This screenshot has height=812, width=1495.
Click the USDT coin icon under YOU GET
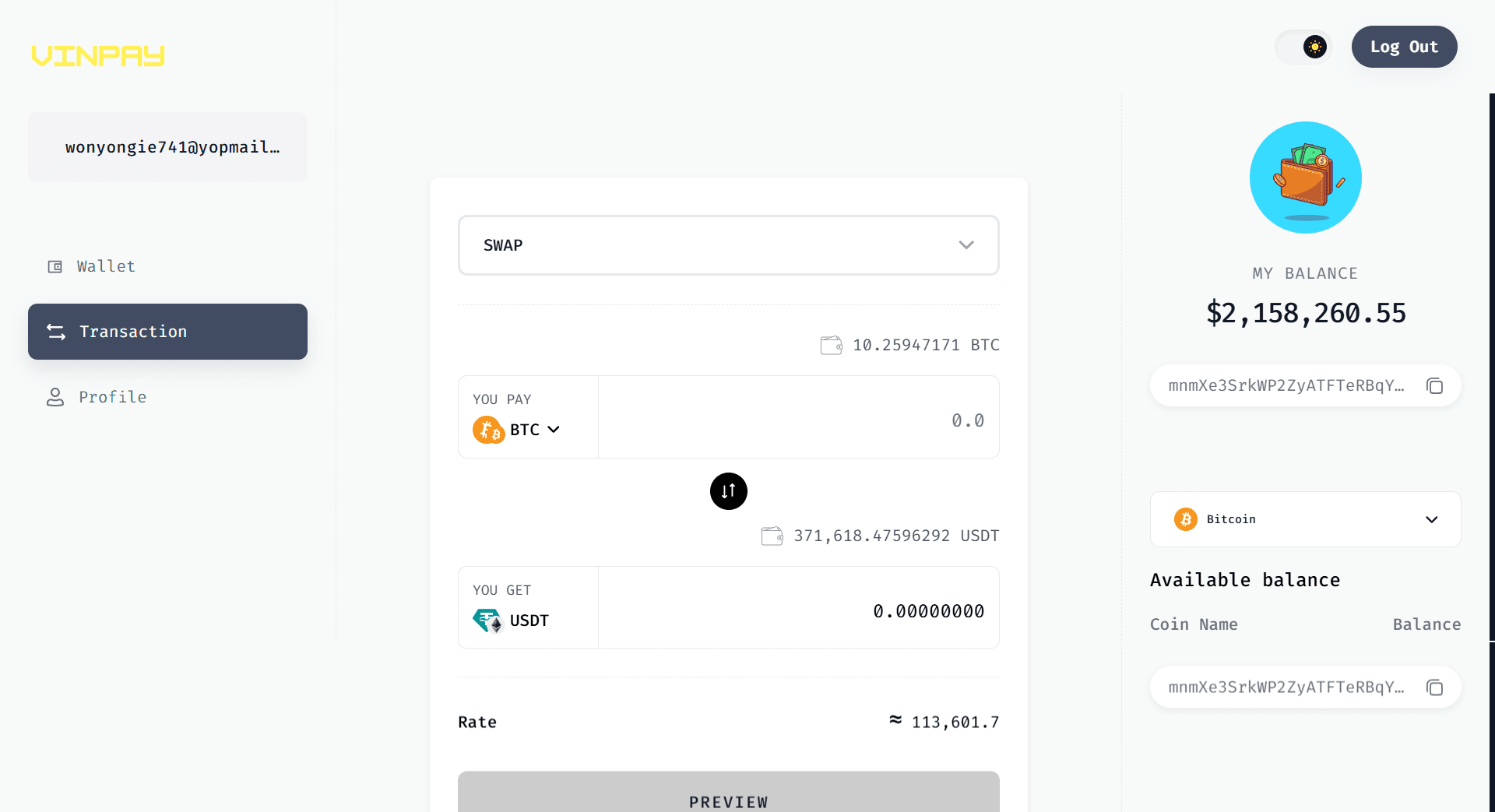pos(488,620)
